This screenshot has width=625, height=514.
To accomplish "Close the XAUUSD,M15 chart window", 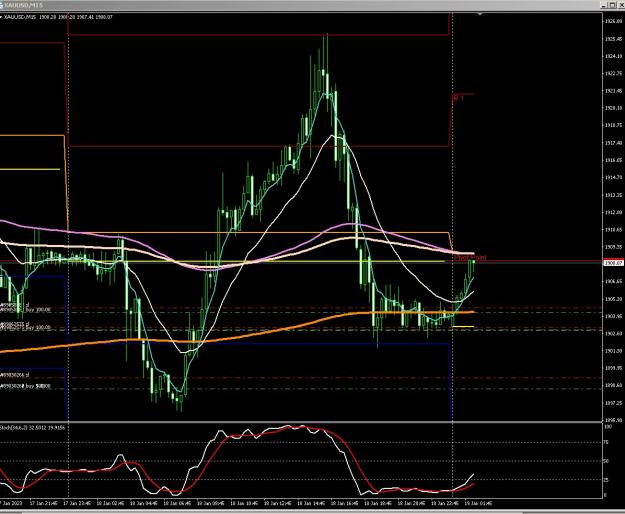I will (620, 5).
